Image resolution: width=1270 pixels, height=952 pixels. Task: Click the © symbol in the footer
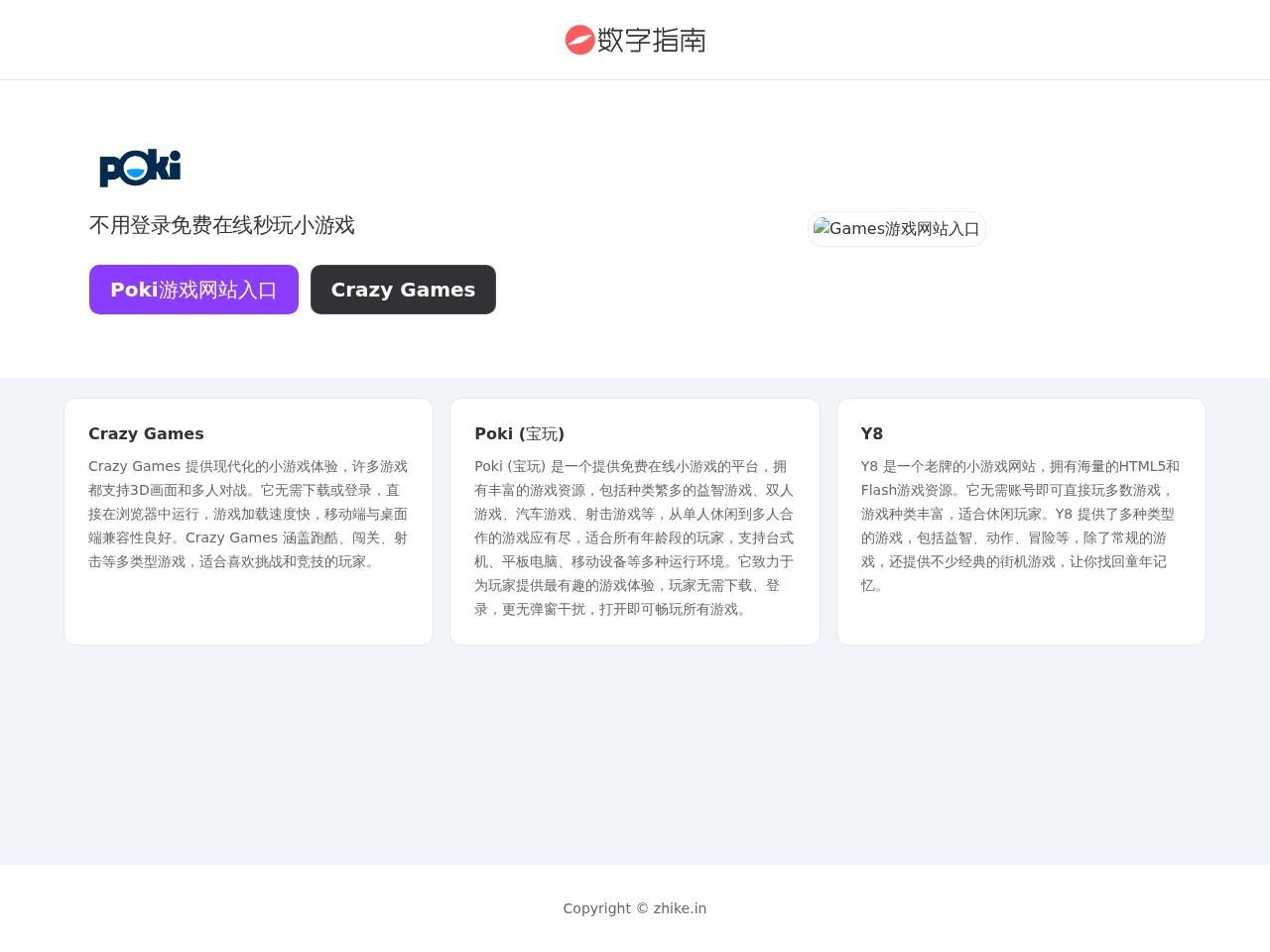click(x=642, y=908)
